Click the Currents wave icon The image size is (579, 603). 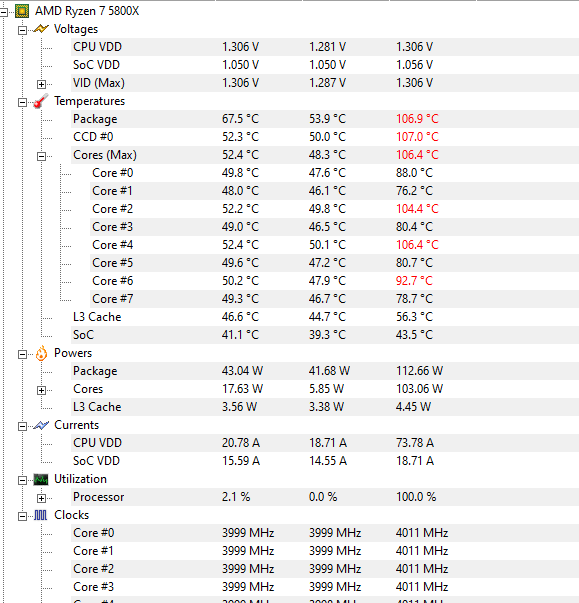(x=41, y=425)
